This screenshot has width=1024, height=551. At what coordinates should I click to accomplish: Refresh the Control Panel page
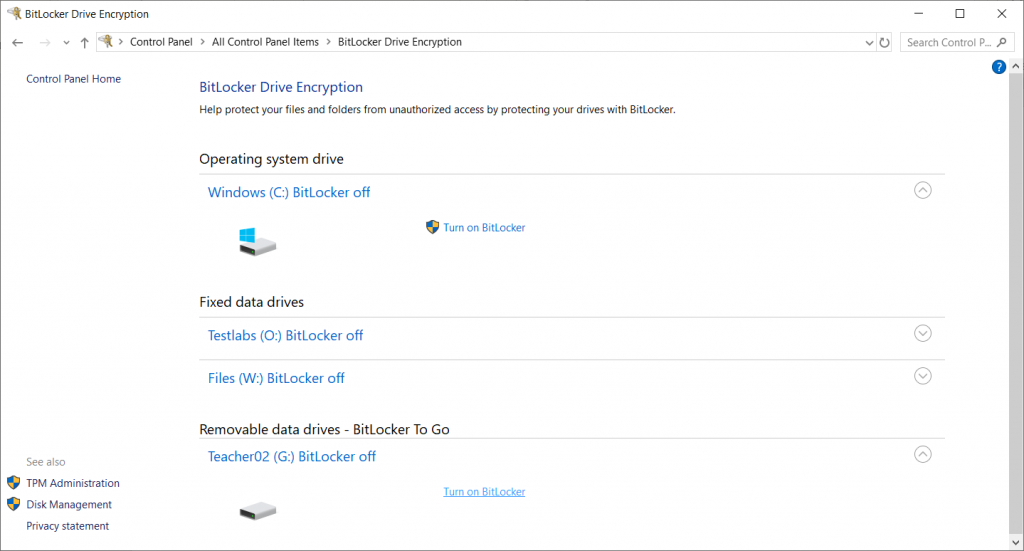[884, 42]
